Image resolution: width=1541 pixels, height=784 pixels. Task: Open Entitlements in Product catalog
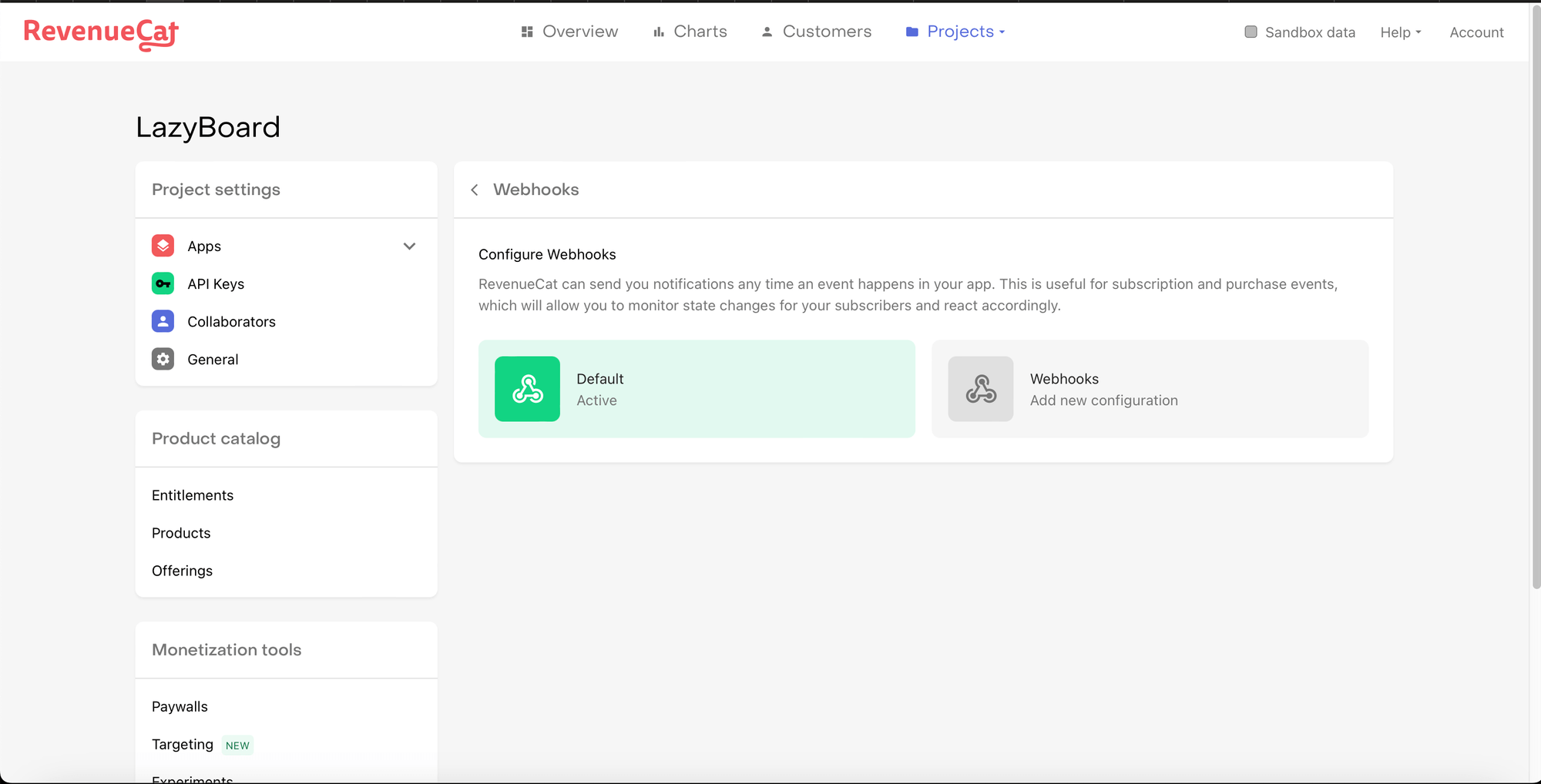click(193, 495)
